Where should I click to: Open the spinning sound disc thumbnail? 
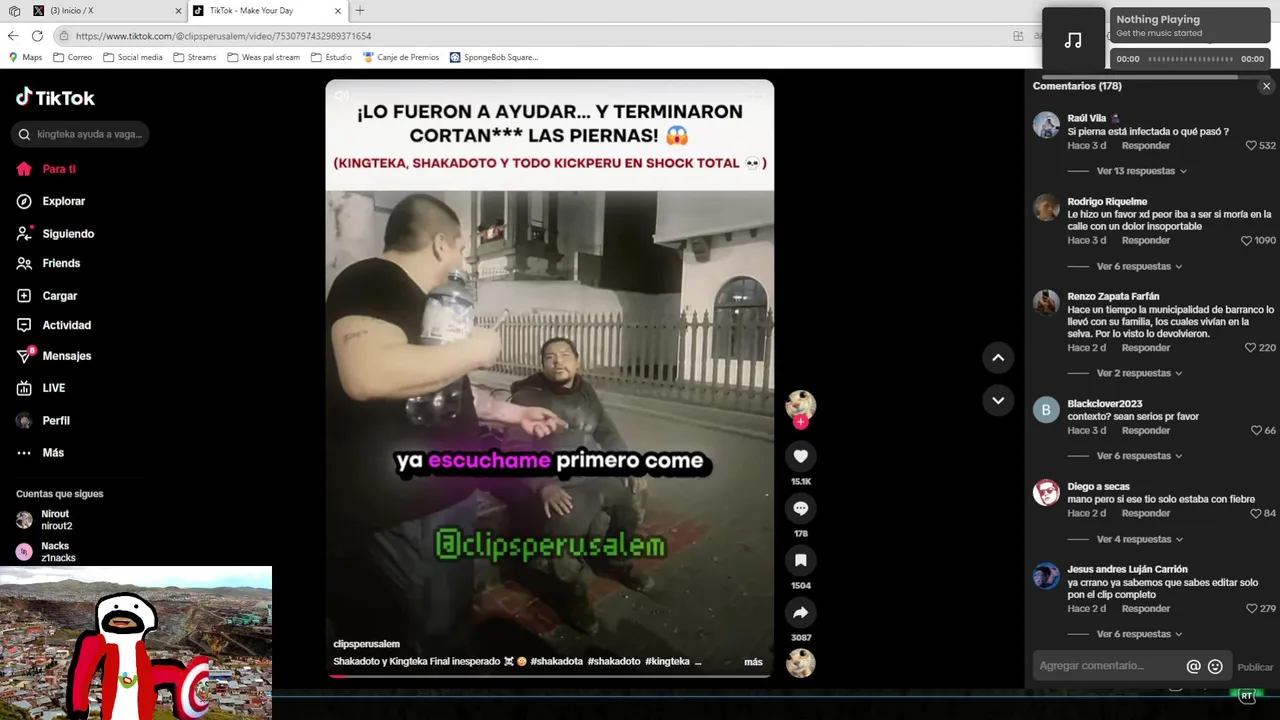[x=800, y=663]
